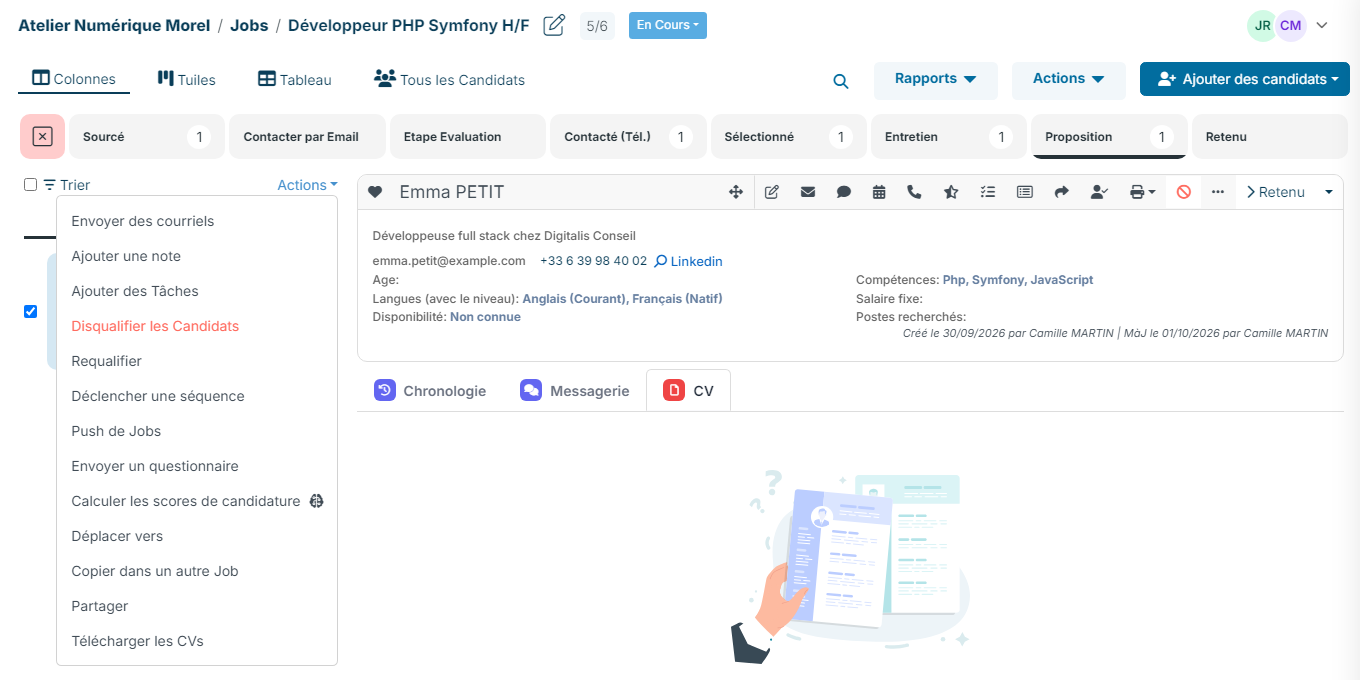1360x680 pixels.
Task: Toggle the select-all checkbox next to Trier
Action: click(x=31, y=185)
